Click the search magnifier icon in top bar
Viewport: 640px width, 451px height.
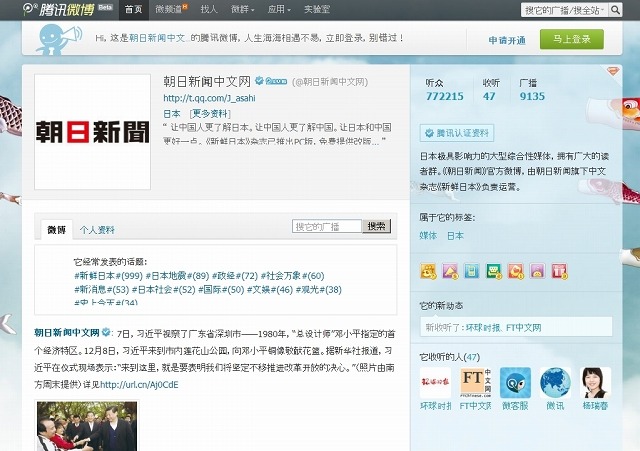click(615, 10)
